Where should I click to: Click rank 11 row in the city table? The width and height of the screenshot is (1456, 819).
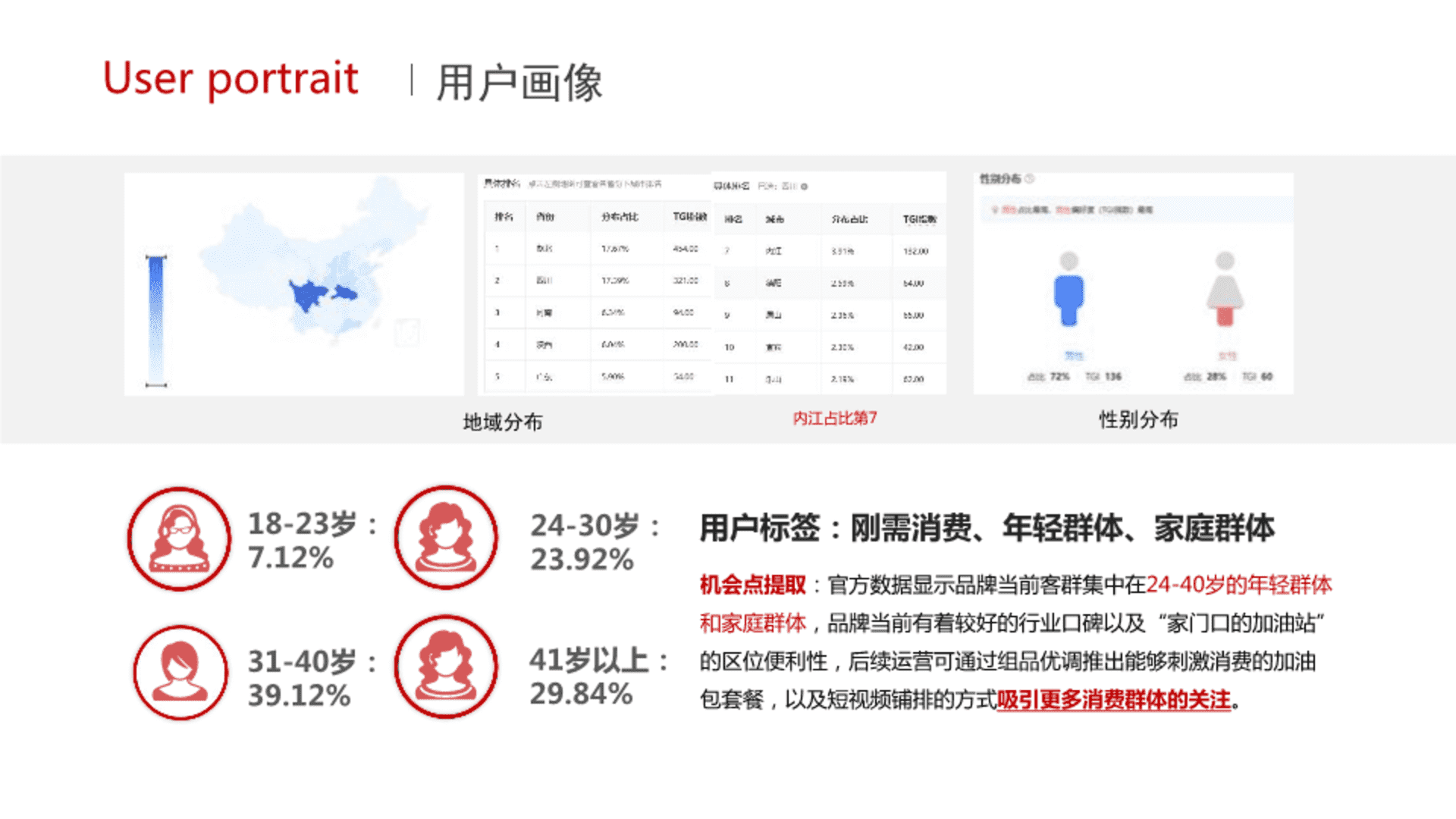pyautogui.click(x=830, y=379)
